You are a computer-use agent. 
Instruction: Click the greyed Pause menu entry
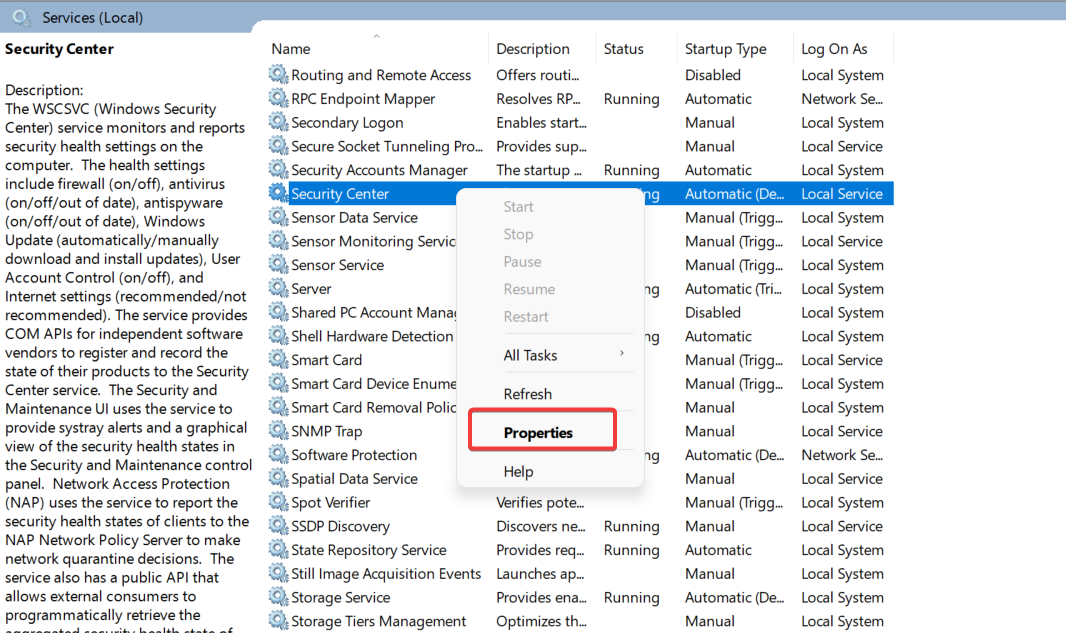[522, 262]
